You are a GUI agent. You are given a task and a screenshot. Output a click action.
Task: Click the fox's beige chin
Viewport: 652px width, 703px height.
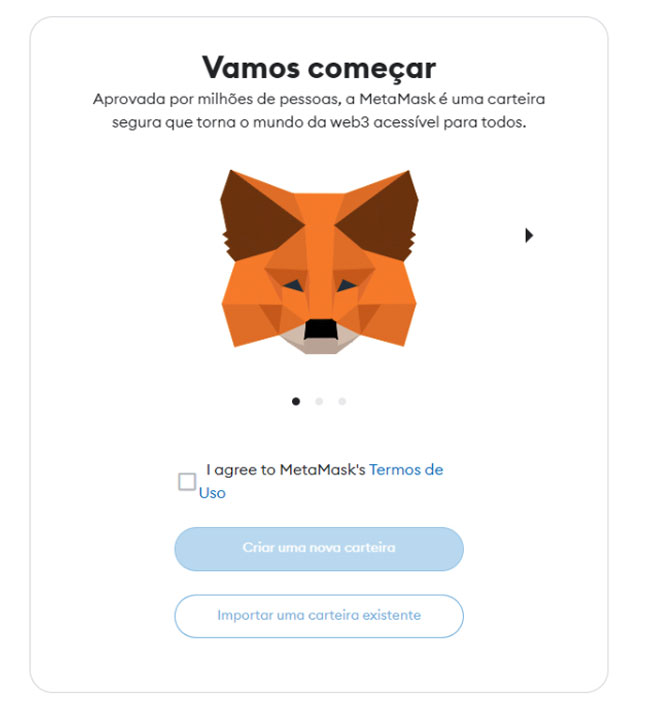[320, 344]
